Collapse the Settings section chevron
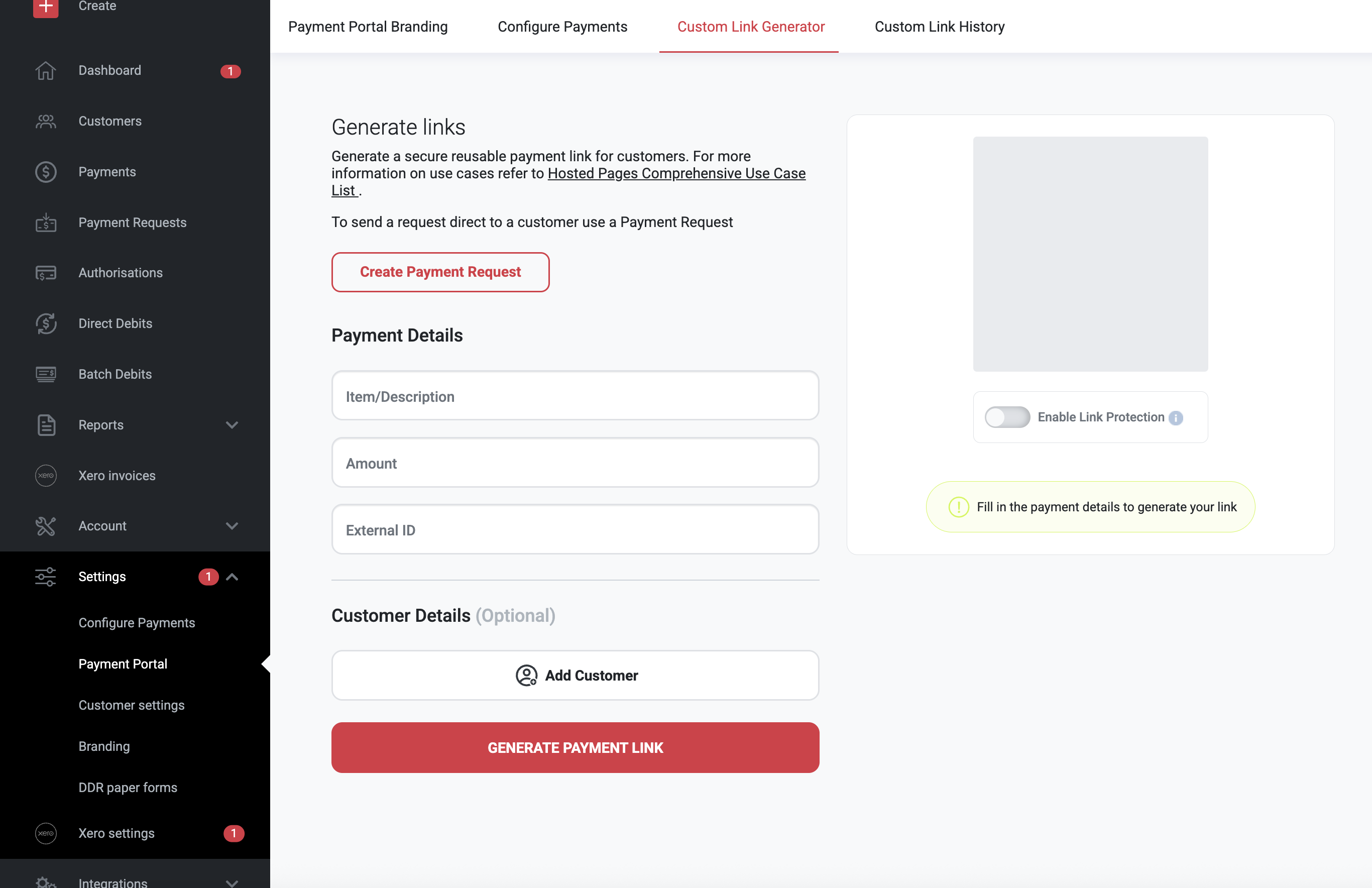The image size is (1372, 888). pyautogui.click(x=232, y=577)
